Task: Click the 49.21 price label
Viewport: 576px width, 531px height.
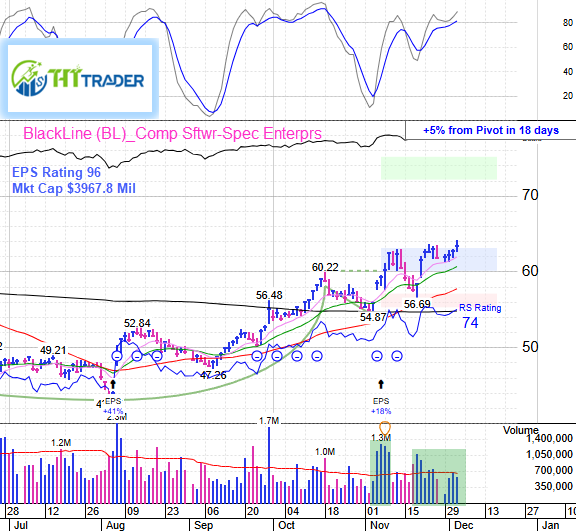Action: tap(53, 350)
